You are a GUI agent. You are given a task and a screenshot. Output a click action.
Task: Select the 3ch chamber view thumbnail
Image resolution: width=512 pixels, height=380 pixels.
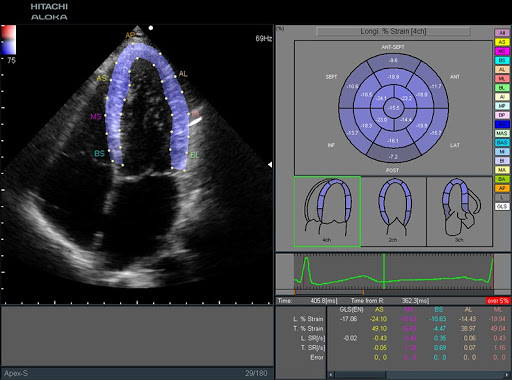(x=460, y=212)
